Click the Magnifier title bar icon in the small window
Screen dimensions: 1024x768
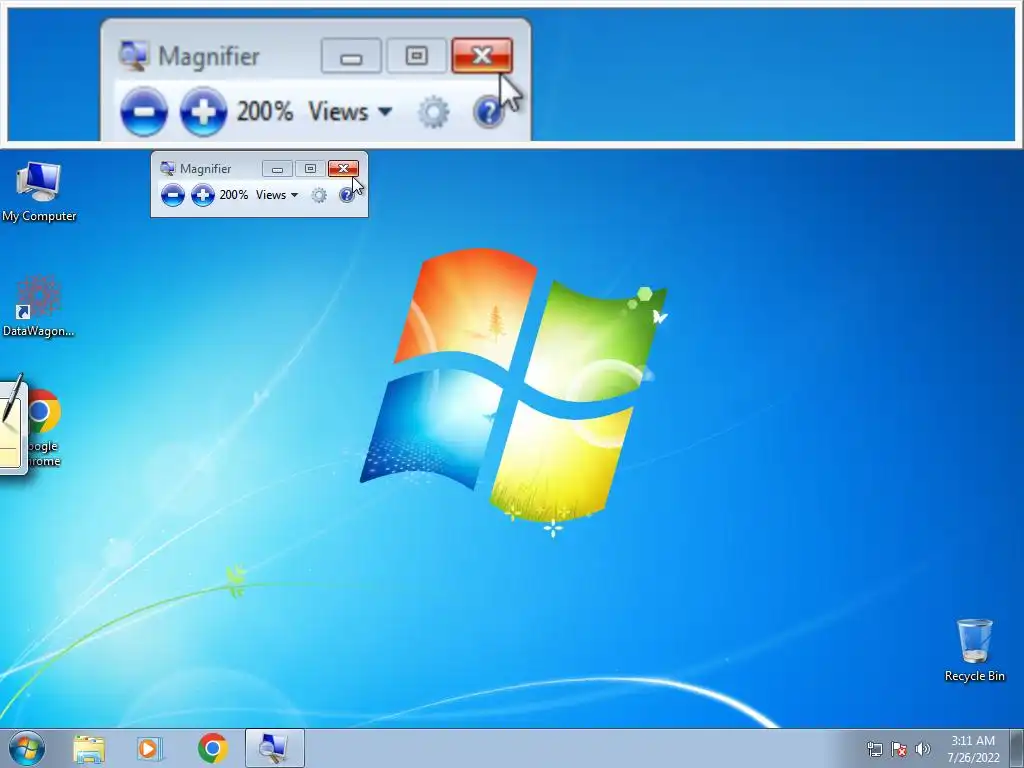pos(168,168)
